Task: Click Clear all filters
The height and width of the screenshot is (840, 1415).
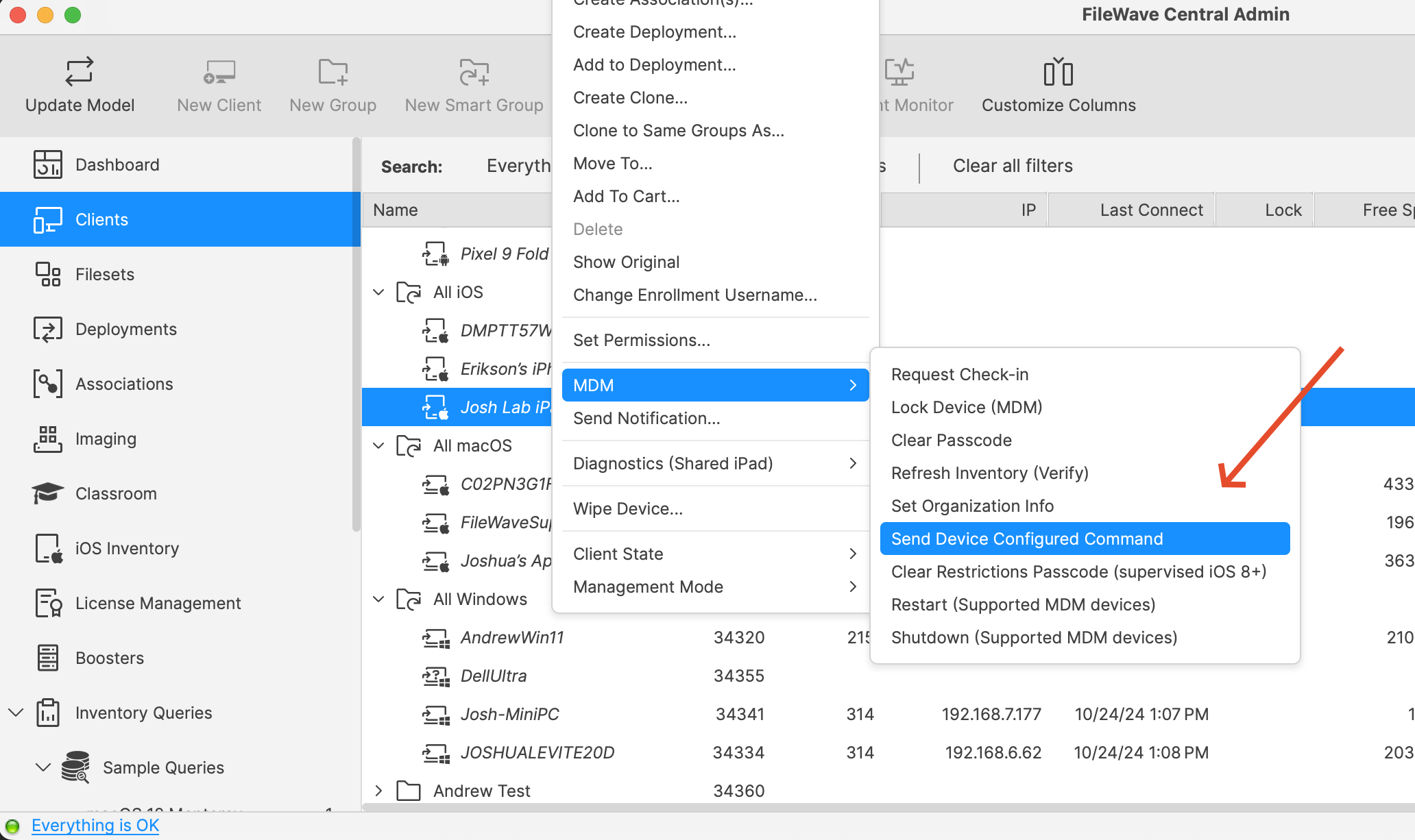Action: pyautogui.click(x=1013, y=166)
